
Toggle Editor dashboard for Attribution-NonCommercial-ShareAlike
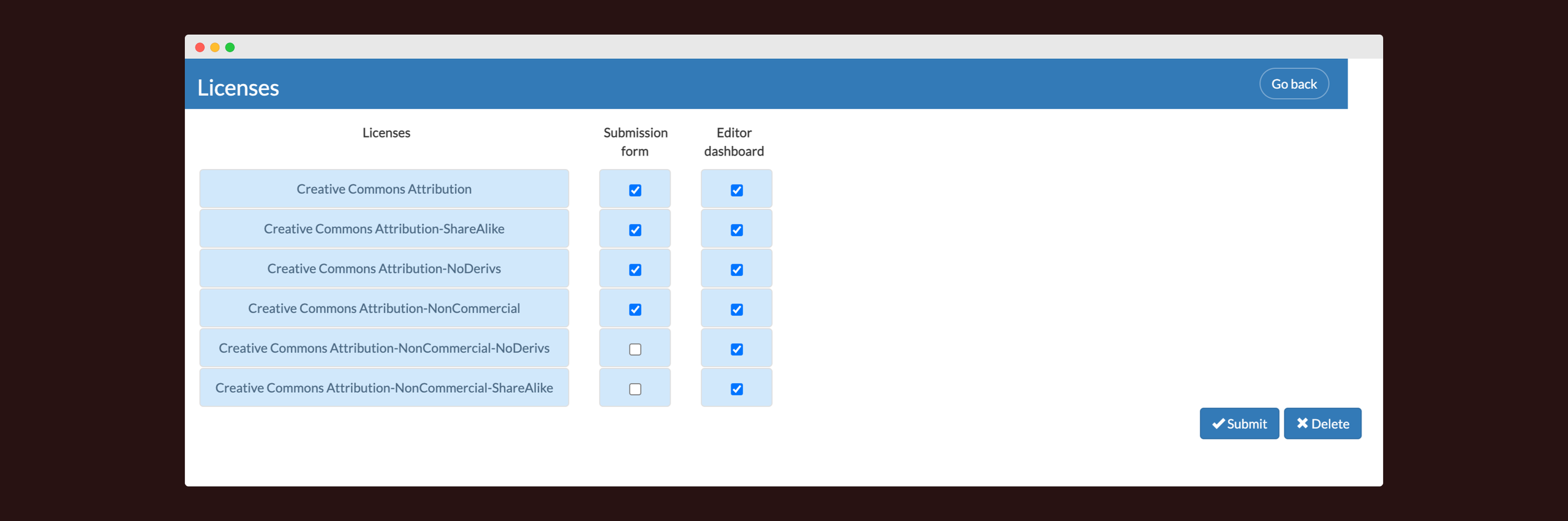click(737, 389)
